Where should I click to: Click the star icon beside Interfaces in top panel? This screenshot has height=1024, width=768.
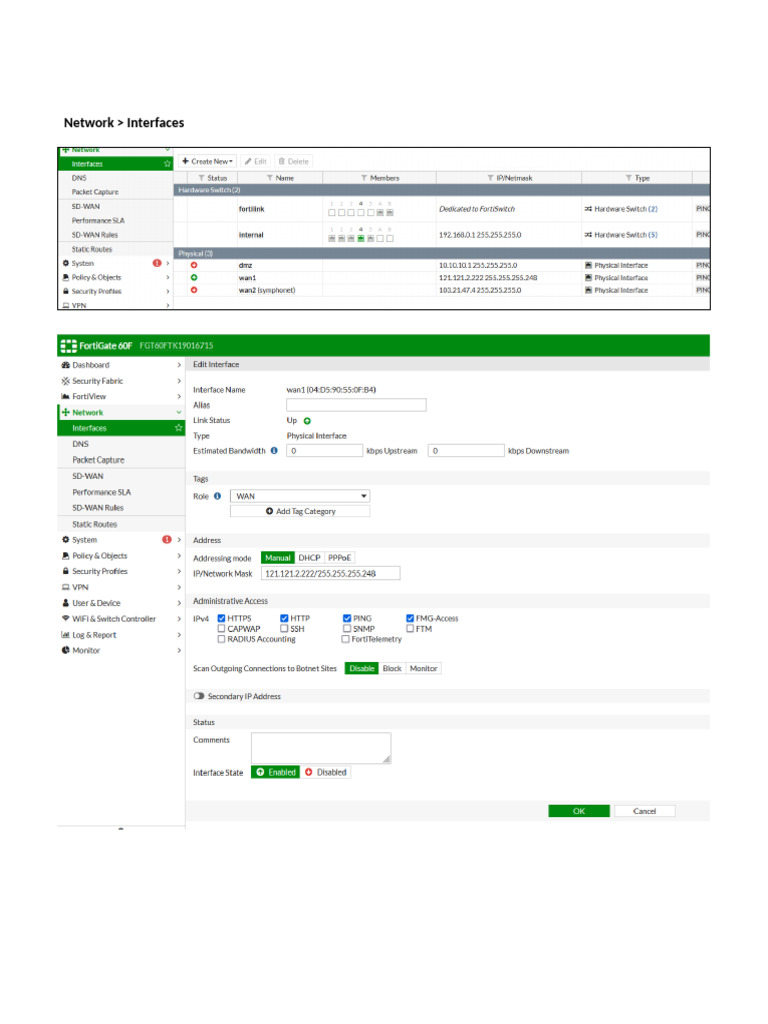[x=167, y=164]
